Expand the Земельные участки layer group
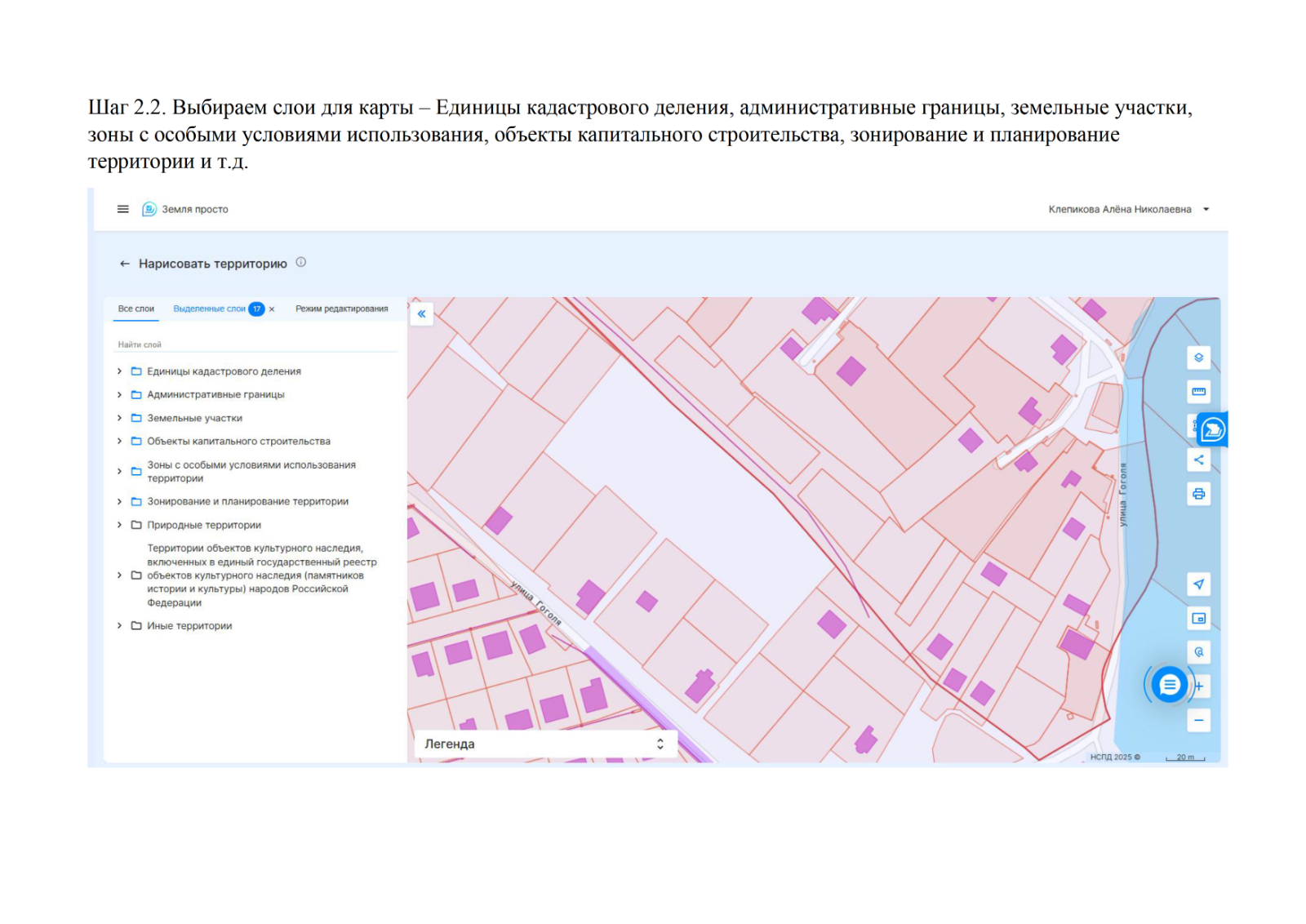The height and width of the screenshot is (924, 1306). pos(119,418)
